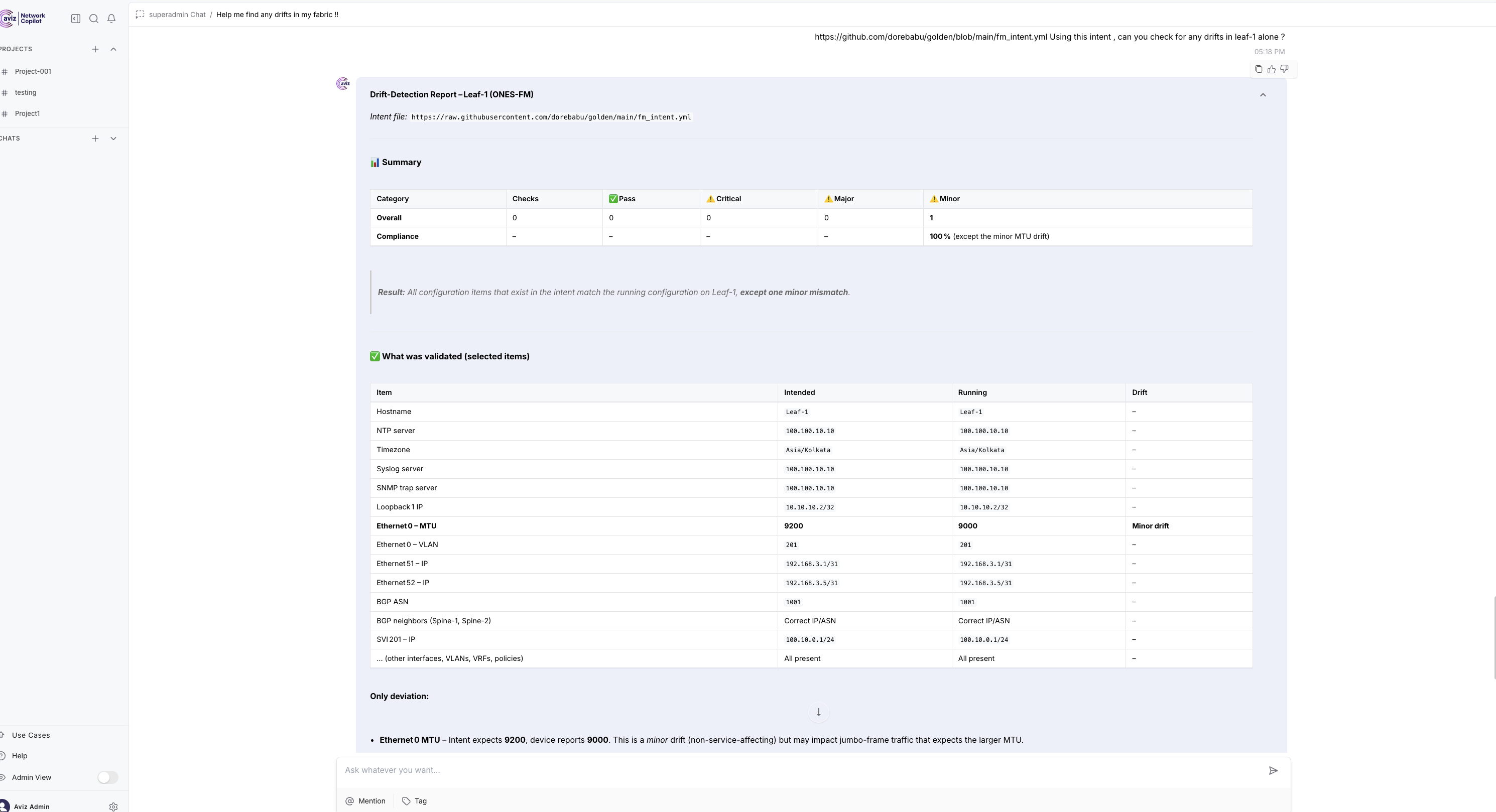The width and height of the screenshot is (1496, 812).
Task: Click the scroll-to-bottom arrow button
Action: click(x=818, y=712)
